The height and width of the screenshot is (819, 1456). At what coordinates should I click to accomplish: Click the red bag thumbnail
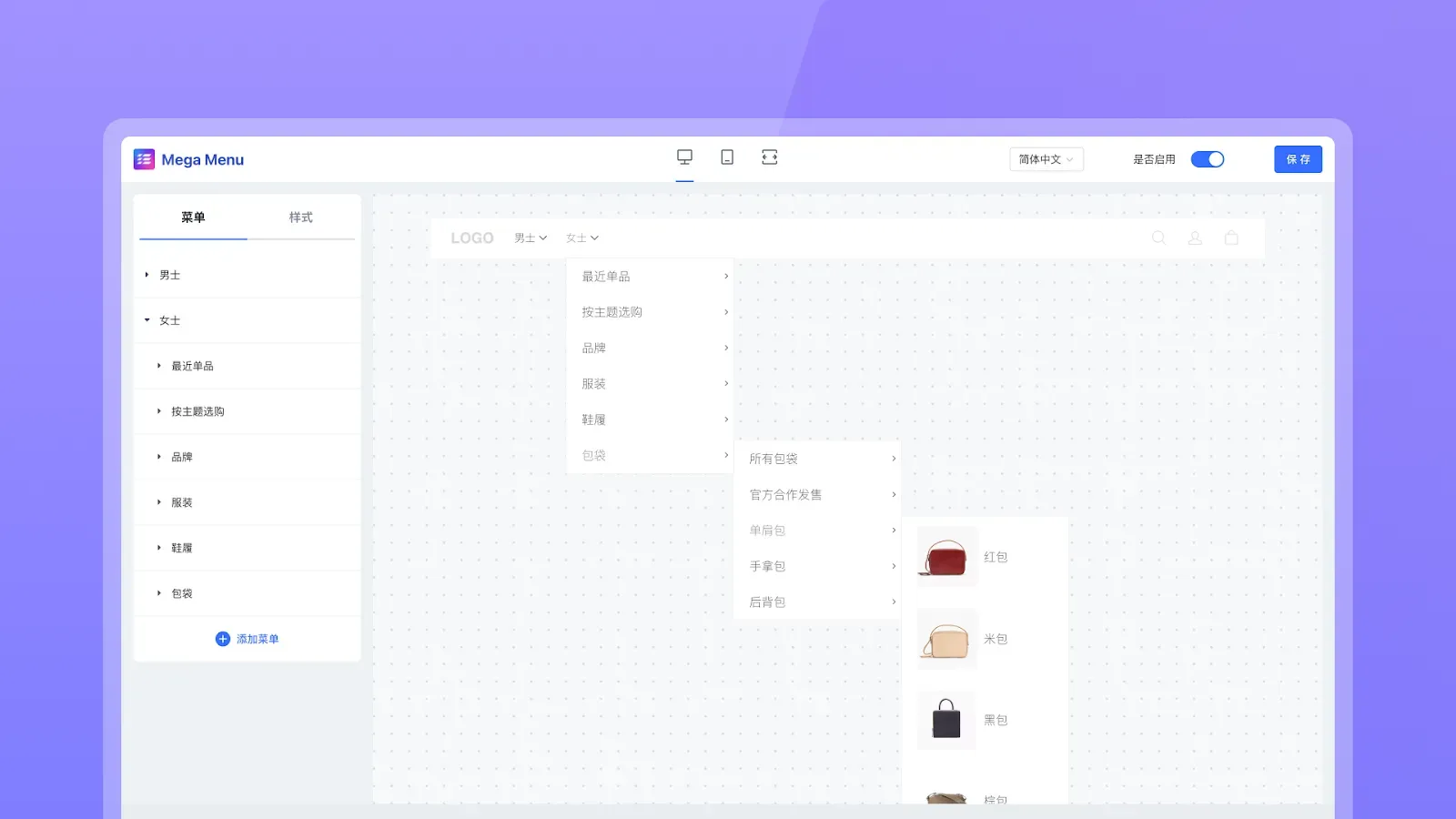coord(946,557)
